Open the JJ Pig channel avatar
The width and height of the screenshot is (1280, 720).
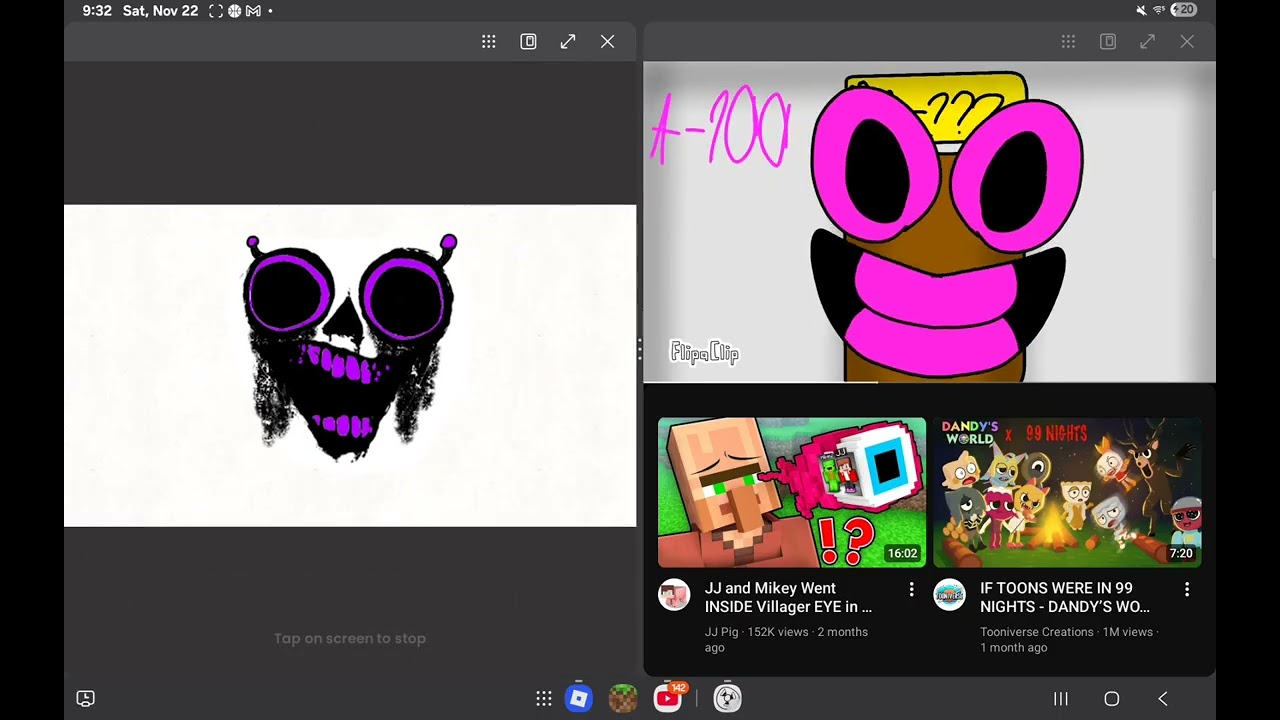(674, 594)
